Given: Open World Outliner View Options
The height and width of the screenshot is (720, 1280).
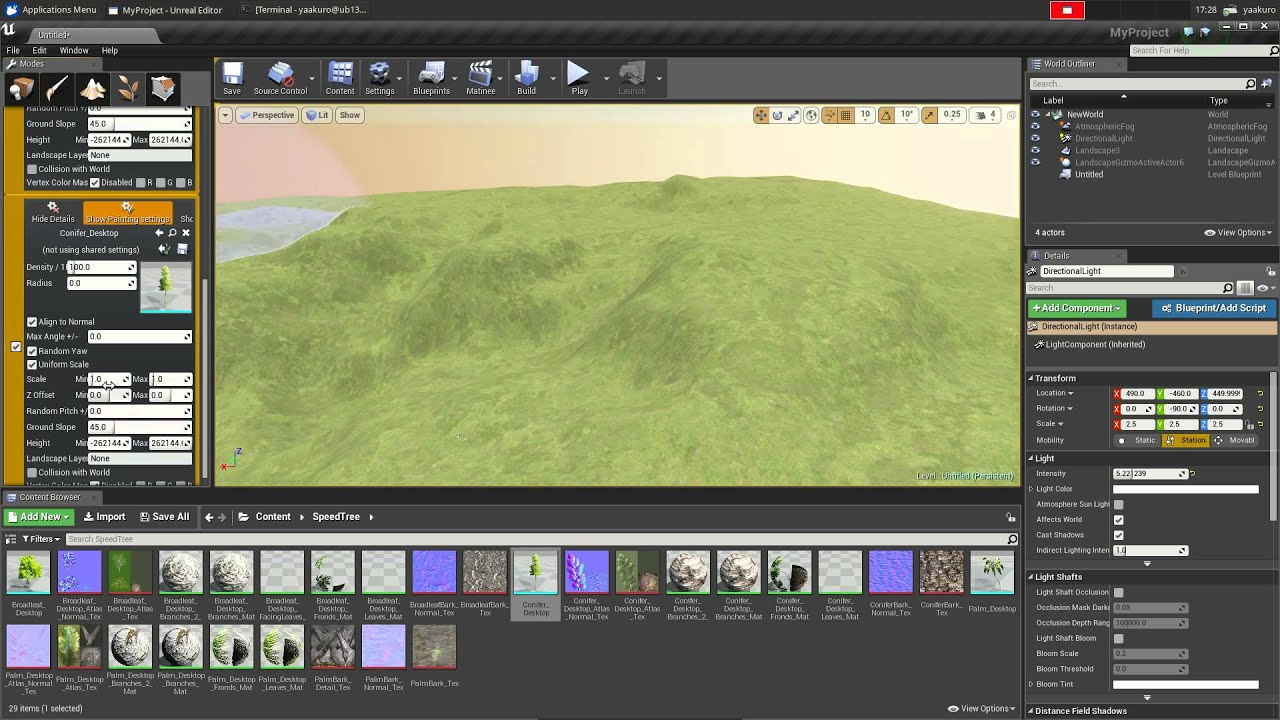Looking at the screenshot, I should click(1238, 233).
